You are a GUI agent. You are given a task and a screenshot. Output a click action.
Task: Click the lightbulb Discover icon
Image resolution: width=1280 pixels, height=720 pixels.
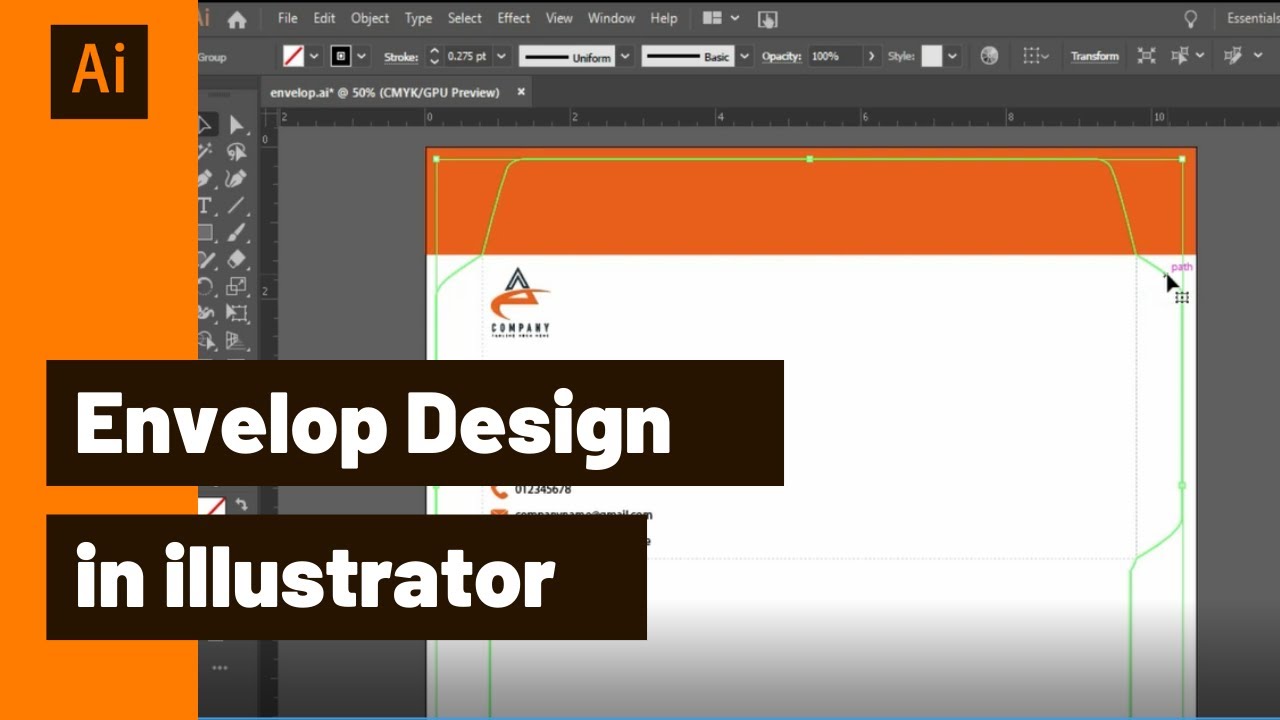(1190, 18)
